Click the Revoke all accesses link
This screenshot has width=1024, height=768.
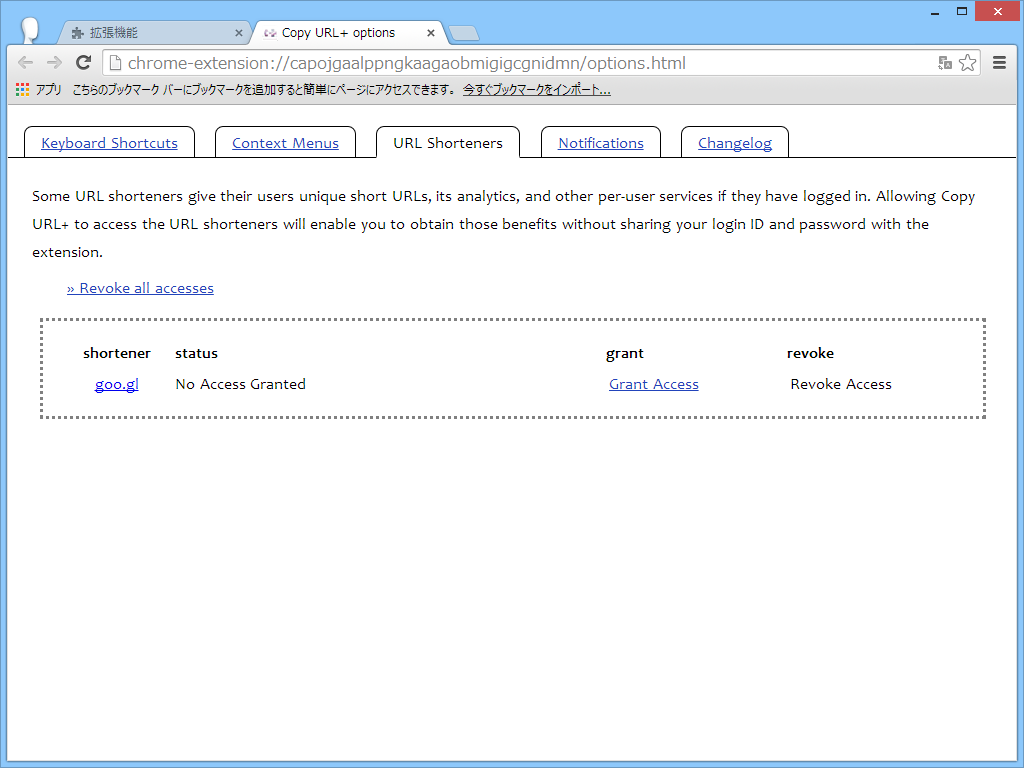point(140,288)
